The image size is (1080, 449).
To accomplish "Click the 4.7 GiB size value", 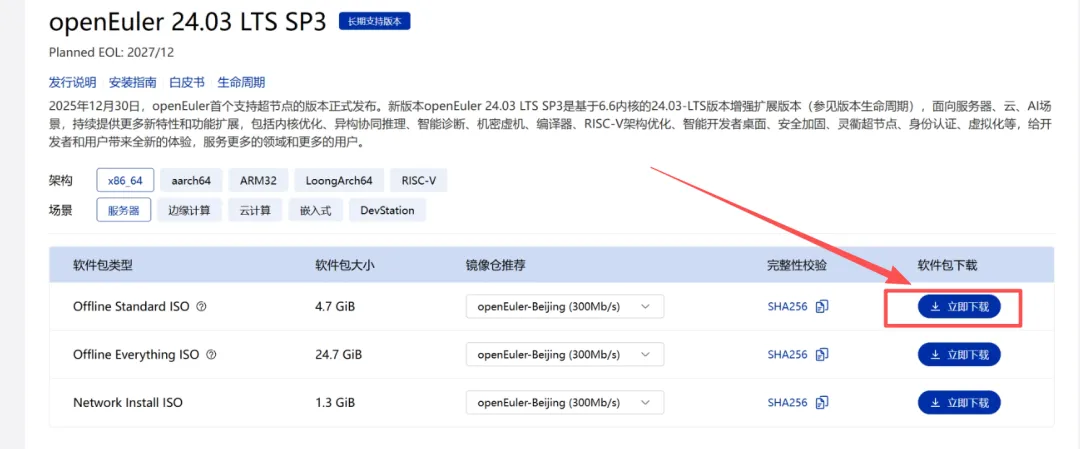I will pos(335,307).
